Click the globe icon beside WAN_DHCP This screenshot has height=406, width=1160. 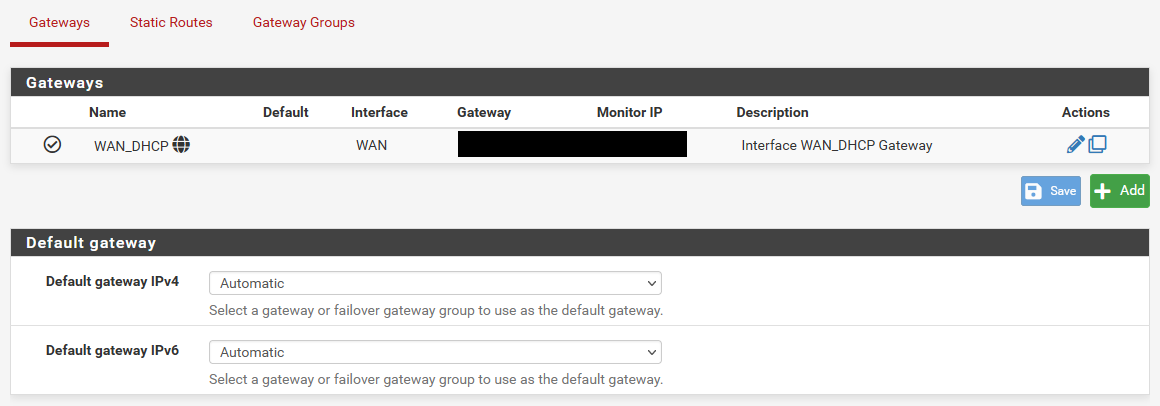181,145
